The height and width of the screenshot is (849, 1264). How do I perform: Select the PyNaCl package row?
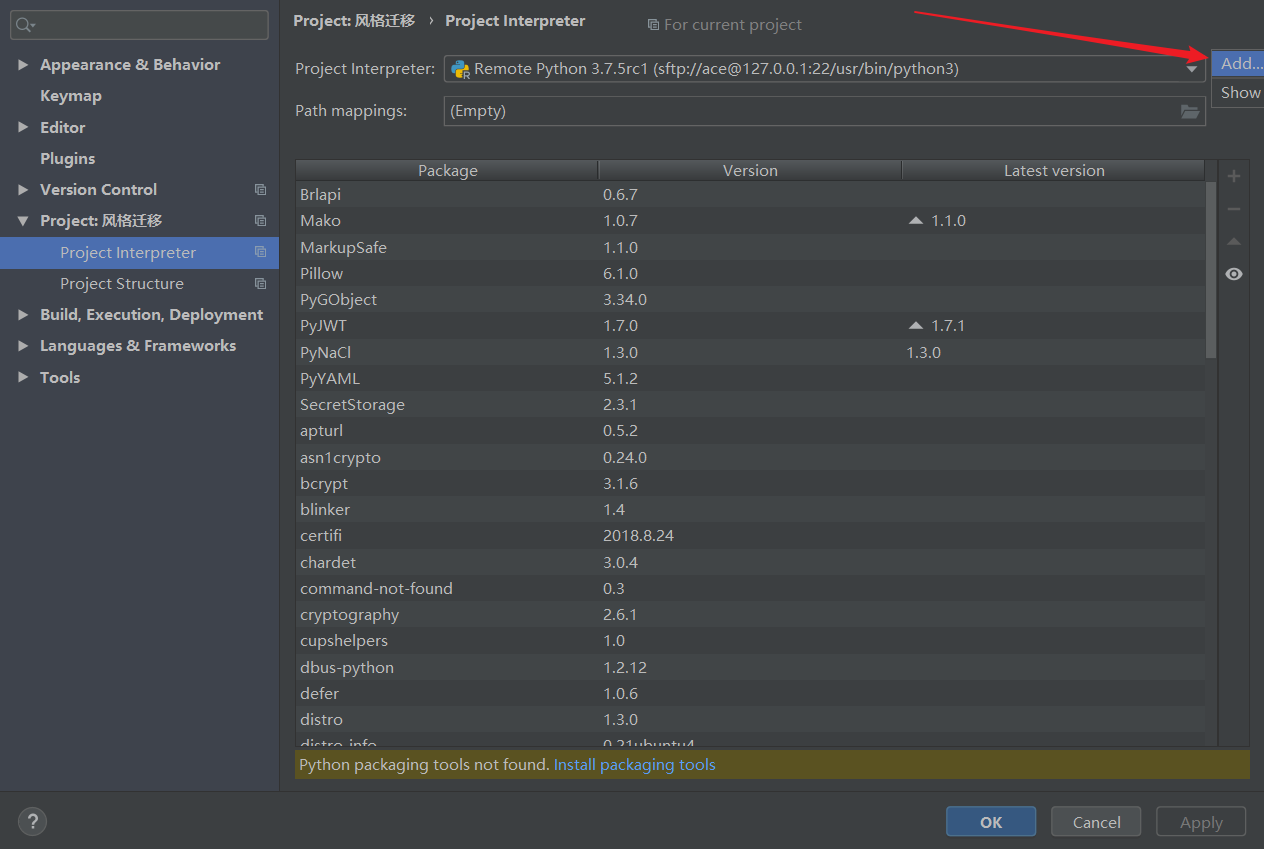(750, 352)
